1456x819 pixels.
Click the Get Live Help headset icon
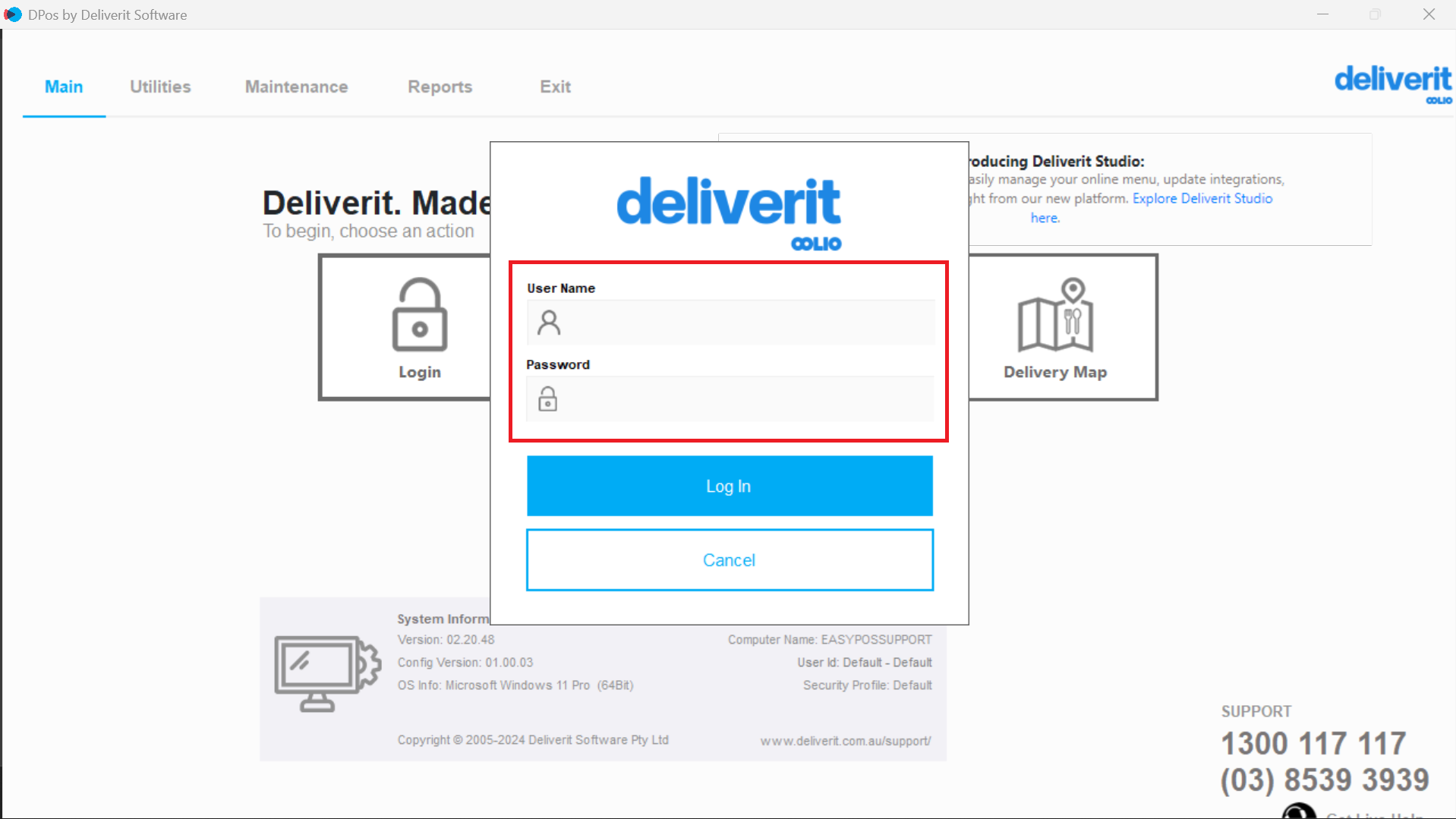(x=1297, y=811)
